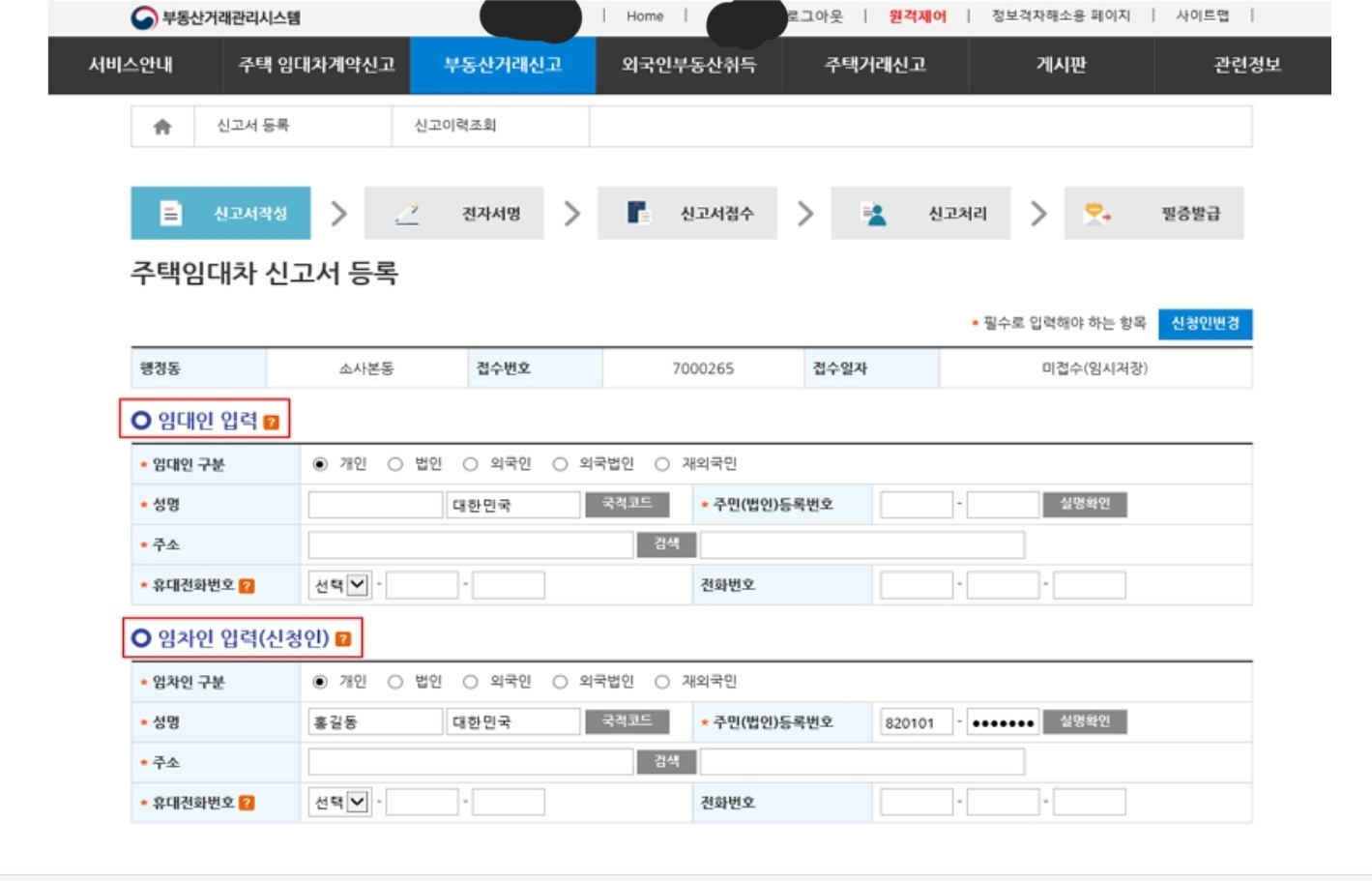Select 법인 radio under 임대인 구분

[394, 464]
